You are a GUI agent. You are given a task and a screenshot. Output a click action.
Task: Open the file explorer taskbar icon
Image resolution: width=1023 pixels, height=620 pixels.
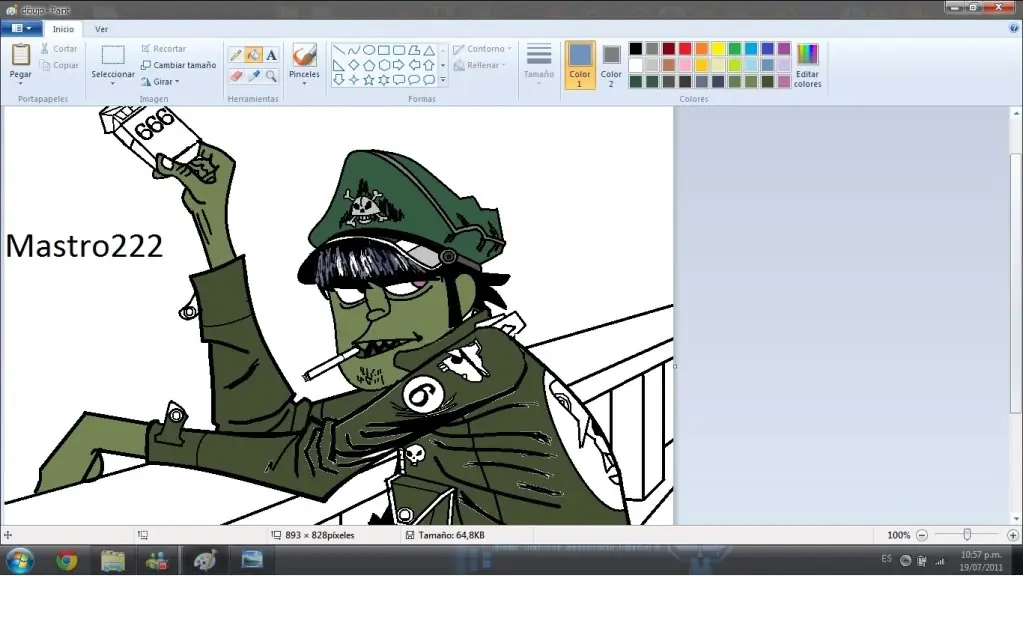point(113,561)
